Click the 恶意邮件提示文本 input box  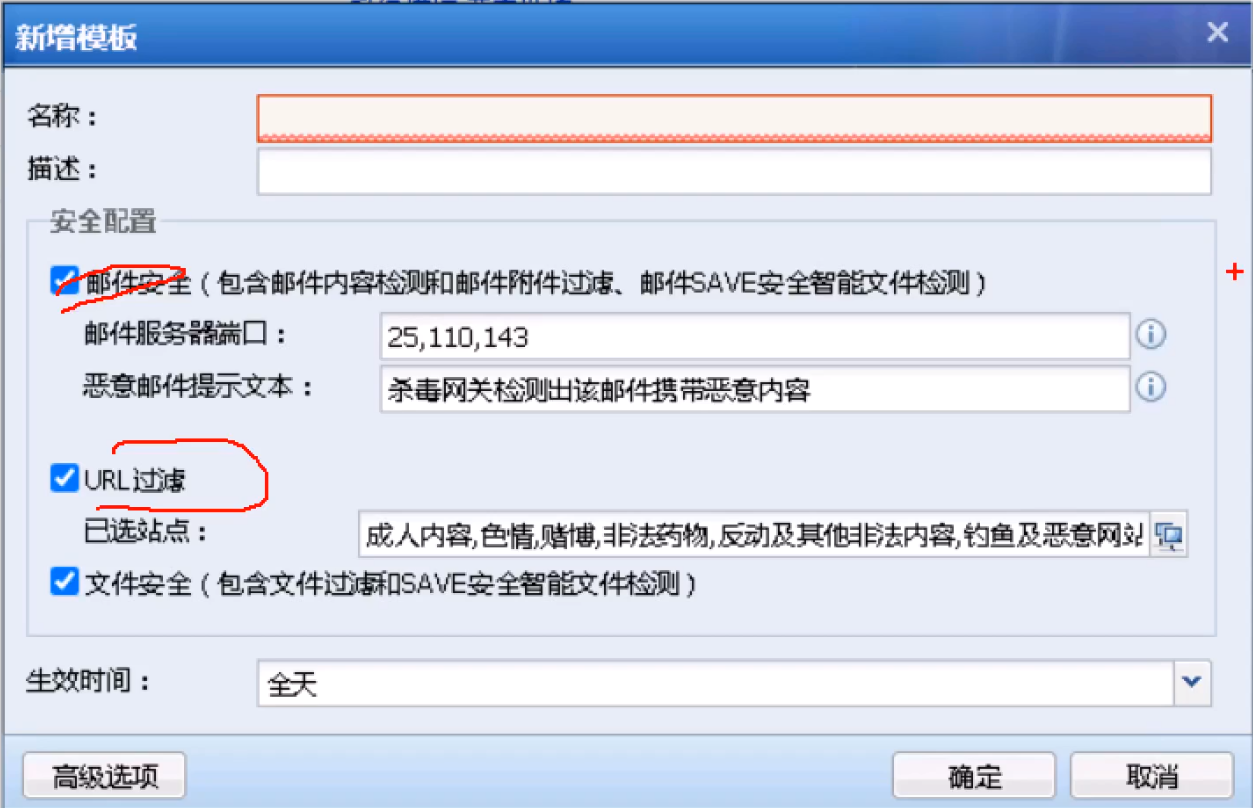click(755, 388)
